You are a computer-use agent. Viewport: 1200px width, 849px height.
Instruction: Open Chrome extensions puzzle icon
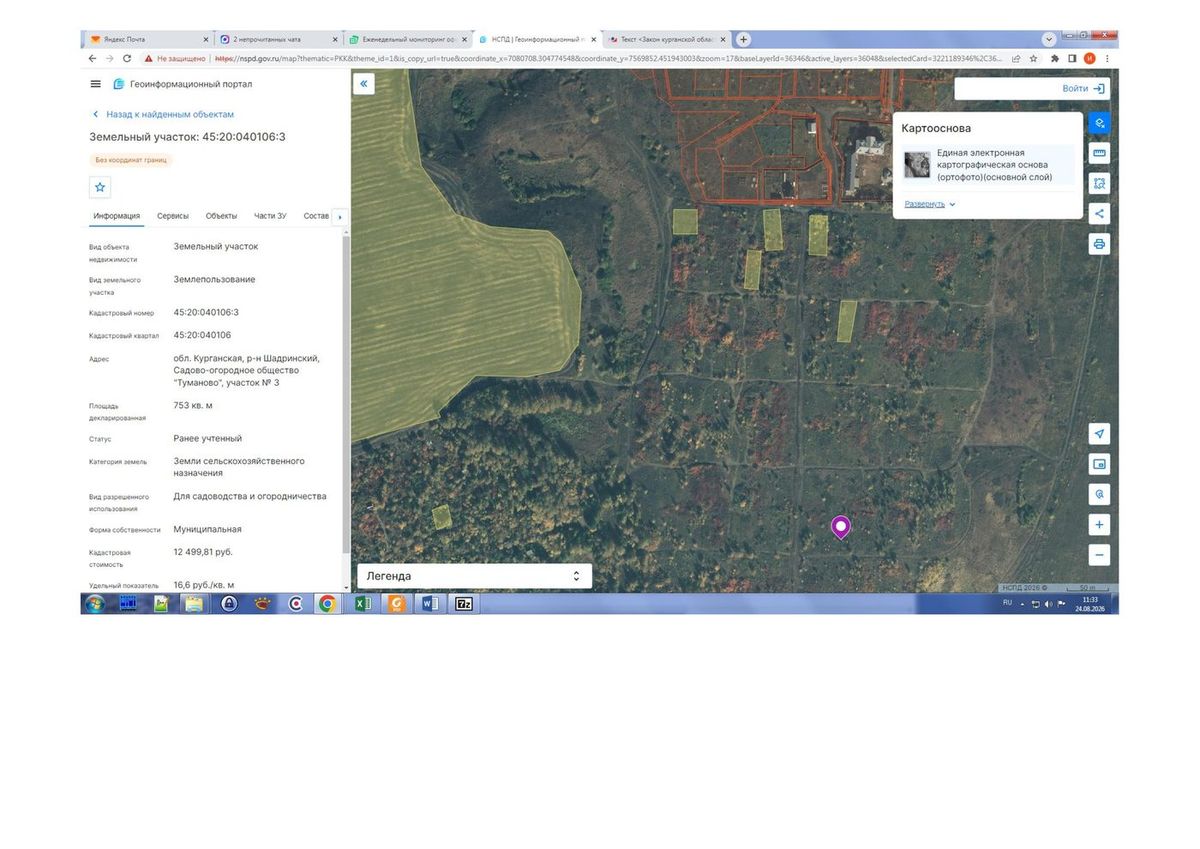pos(1056,58)
